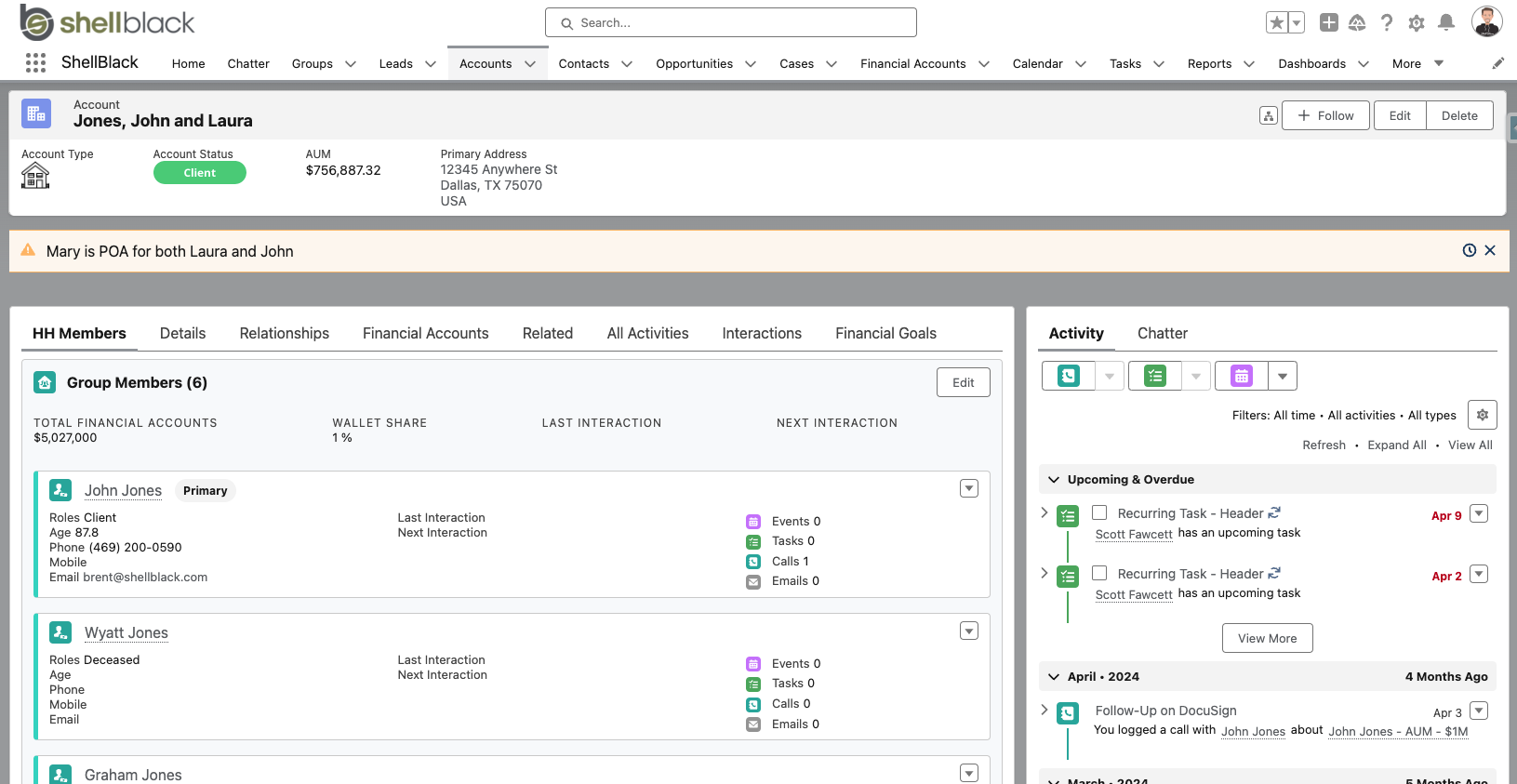The width and height of the screenshot is (1517, 784).
Task: Check the Apr 2 Recurring Task checkbox
Action: point(1099,573)
